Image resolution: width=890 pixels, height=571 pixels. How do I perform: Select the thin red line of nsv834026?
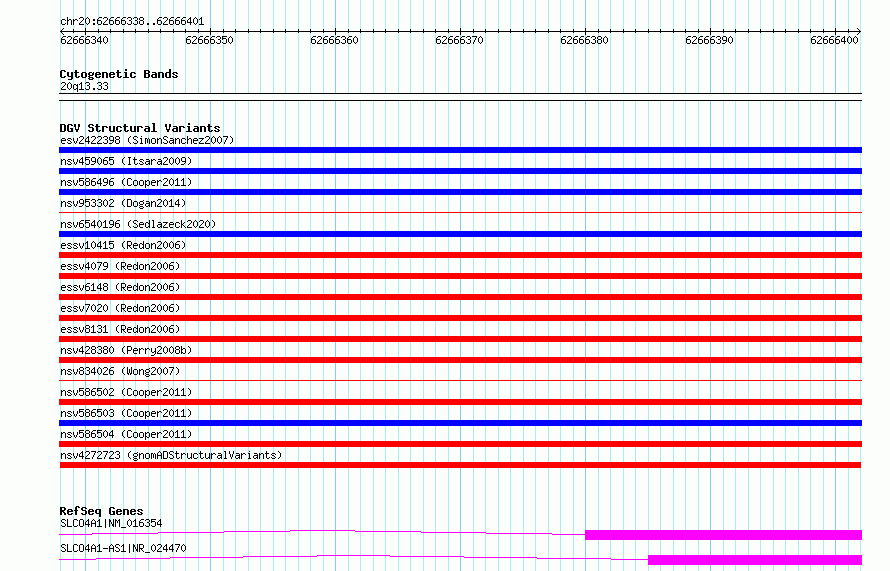pos(460,381)
